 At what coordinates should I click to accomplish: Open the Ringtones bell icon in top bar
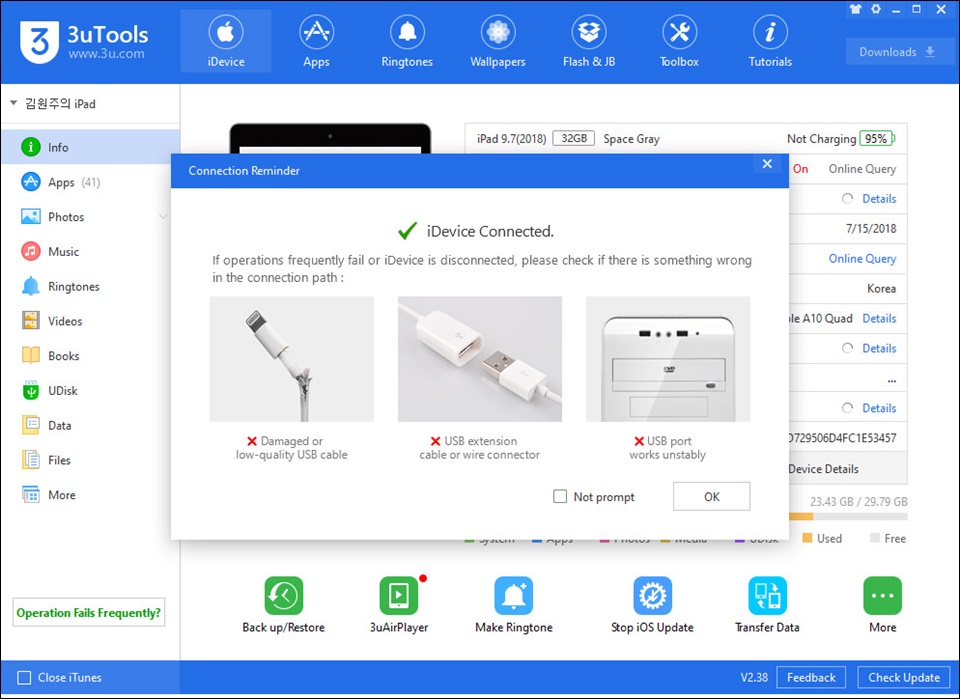tap(407, 32)
